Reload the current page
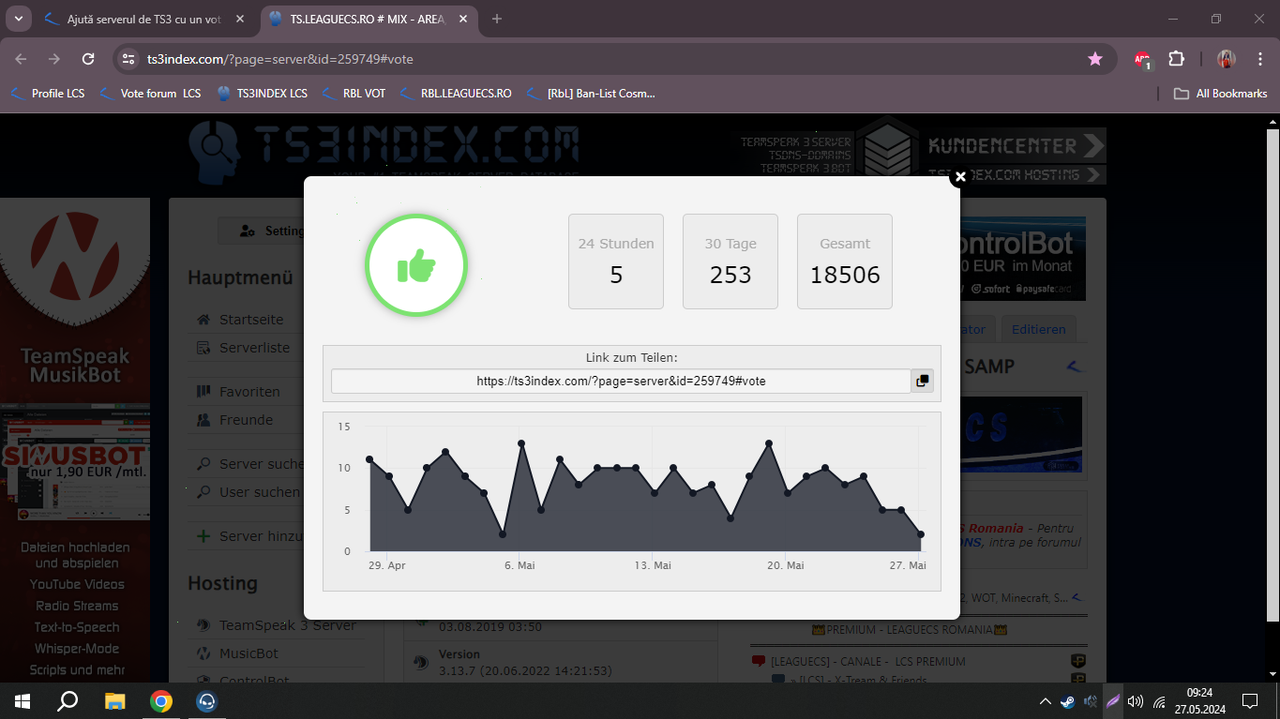The height and width of the screenshot is (719, 1280). point(88,59)
